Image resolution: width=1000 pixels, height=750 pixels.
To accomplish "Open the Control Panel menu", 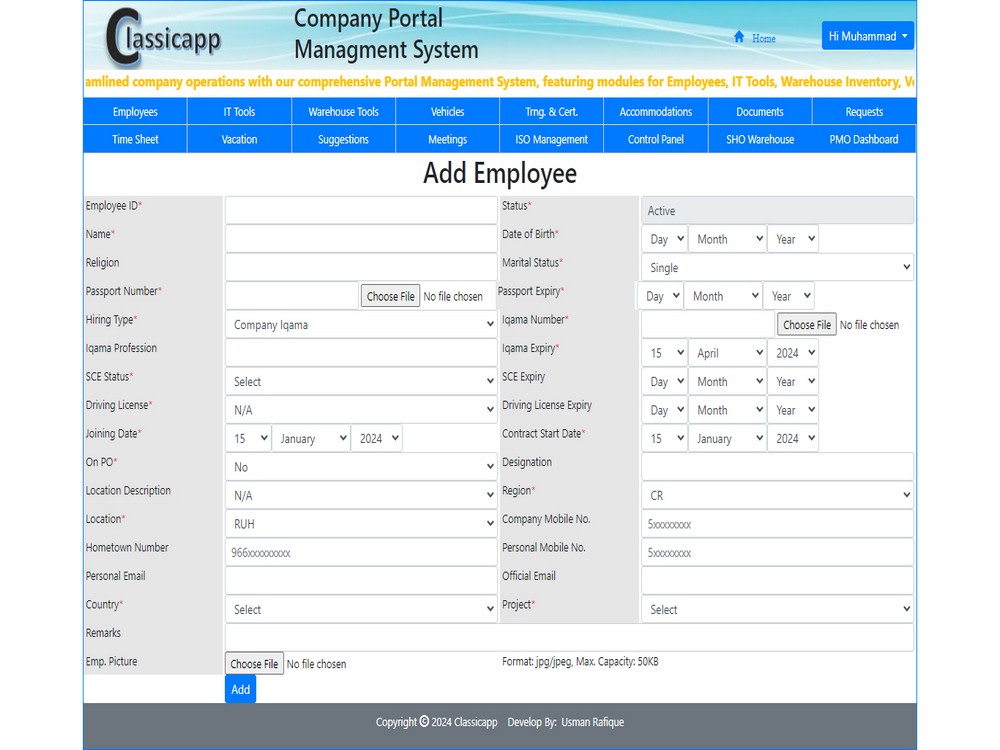I will pos(656,139).
